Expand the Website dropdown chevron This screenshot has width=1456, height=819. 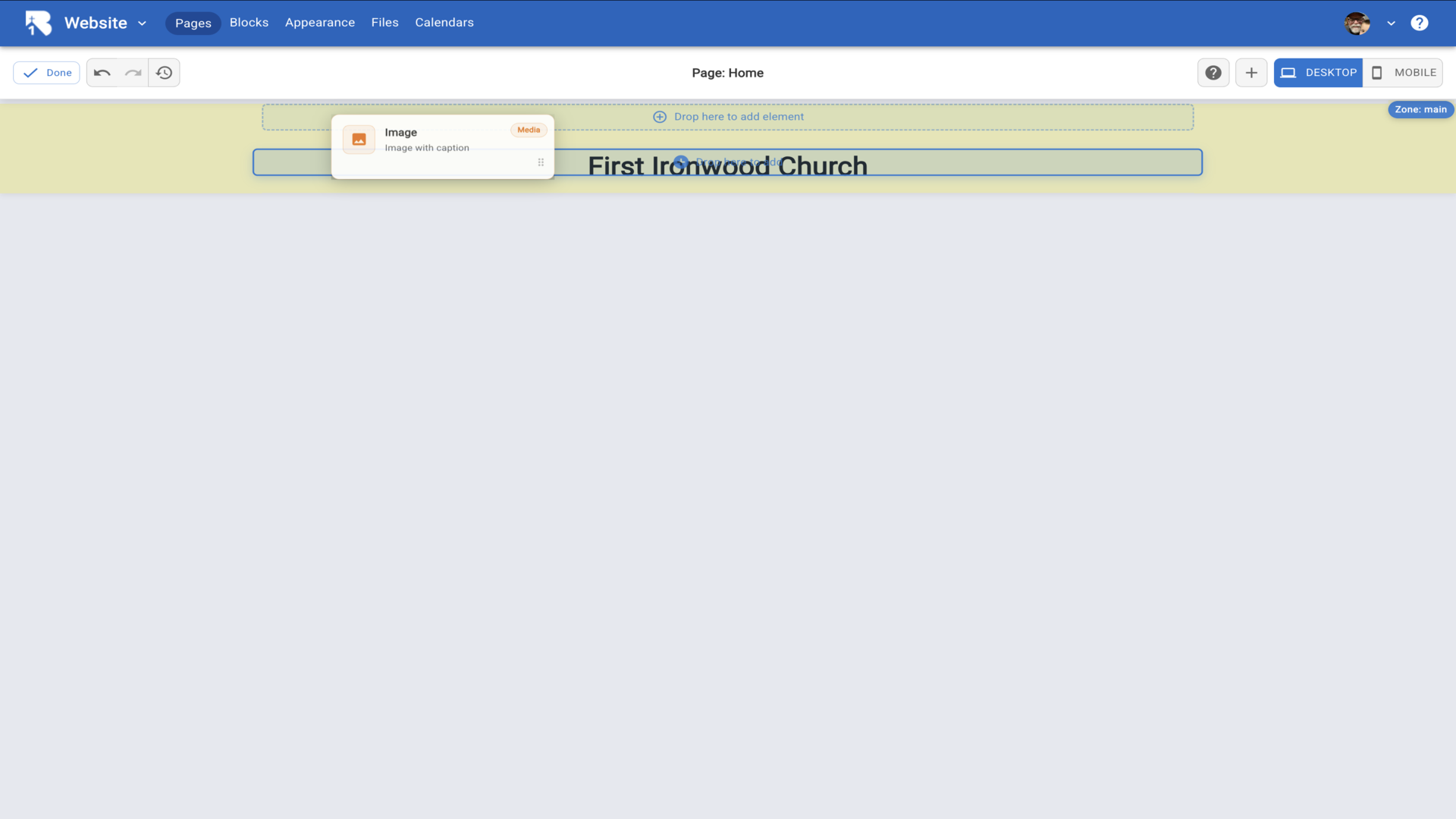(x=142, y=24)
